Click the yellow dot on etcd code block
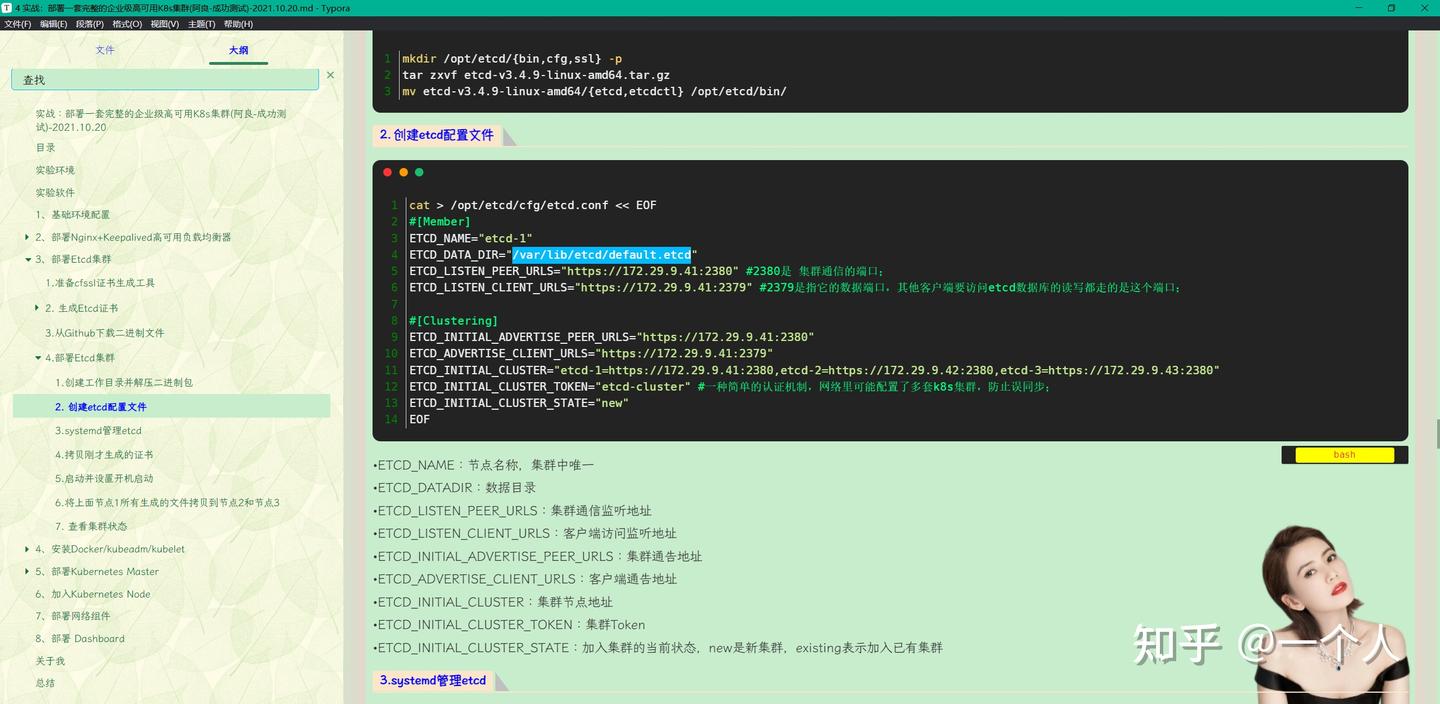The width and height of the screenshot is (1440, 704). tap(403, 171)
